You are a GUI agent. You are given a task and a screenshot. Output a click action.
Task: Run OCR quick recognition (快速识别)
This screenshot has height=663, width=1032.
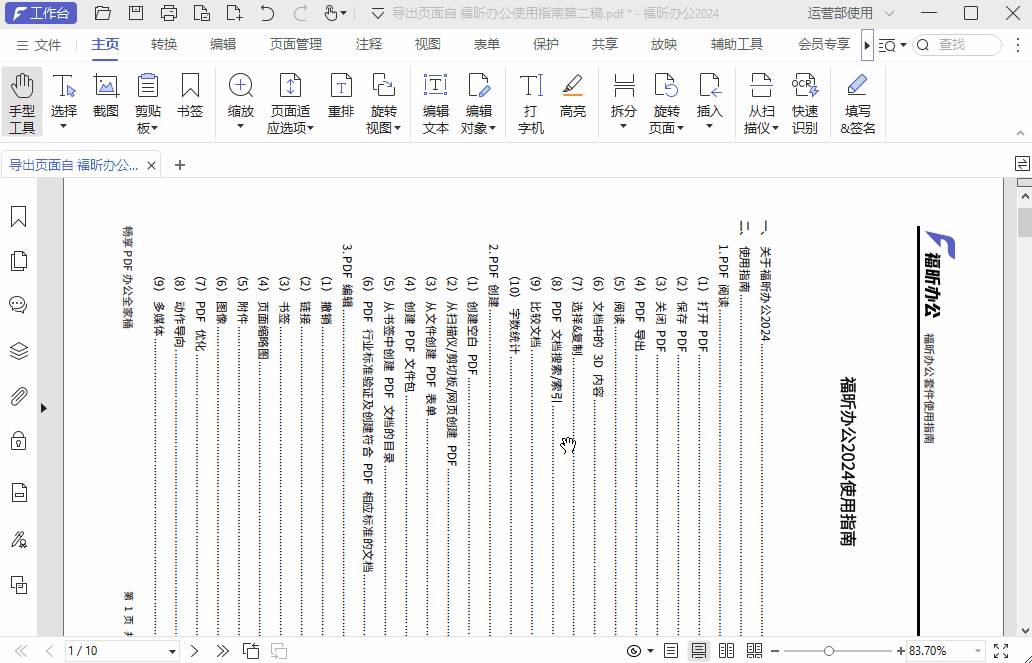[805, 102]
